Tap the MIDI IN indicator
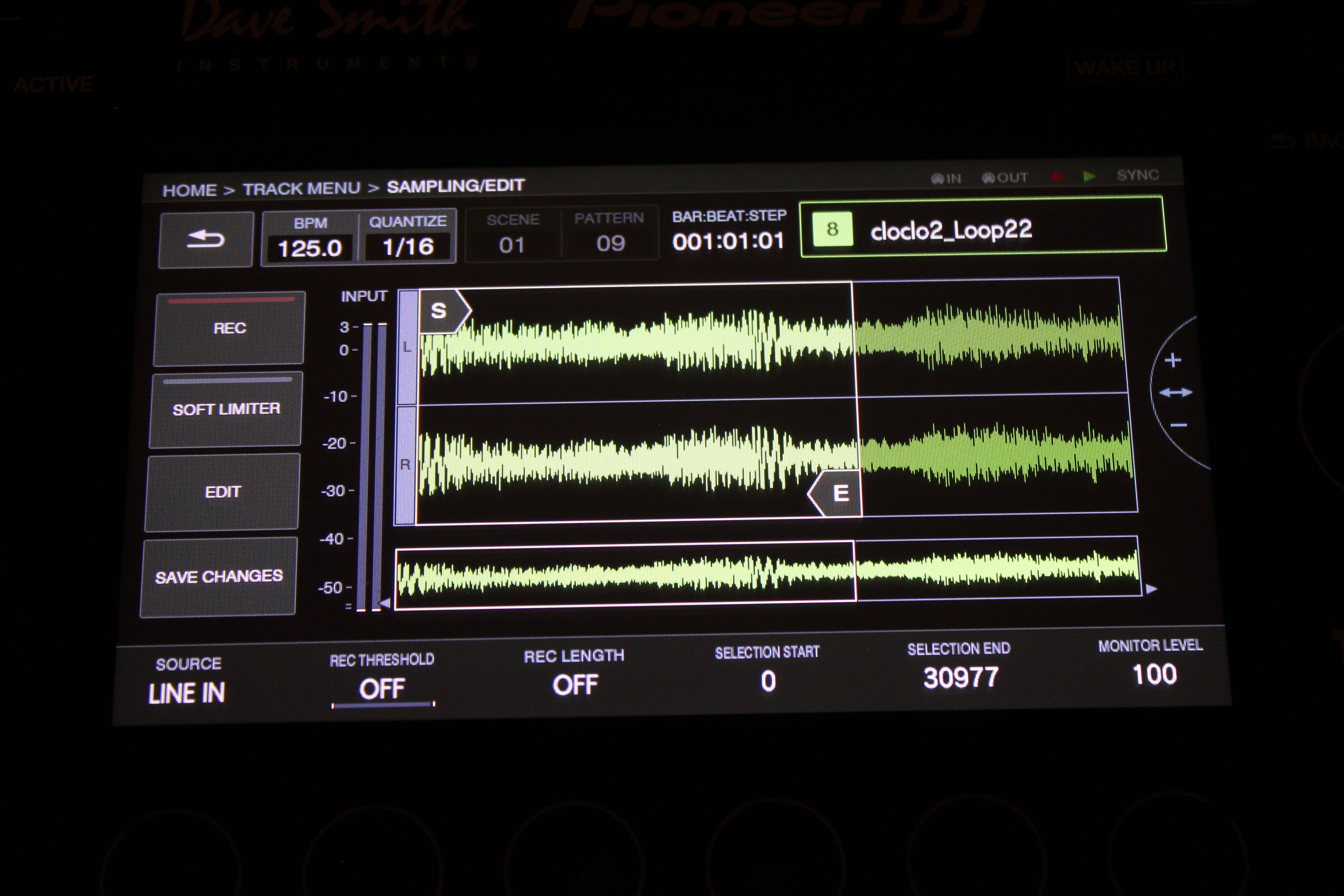 tap(946, 179)
